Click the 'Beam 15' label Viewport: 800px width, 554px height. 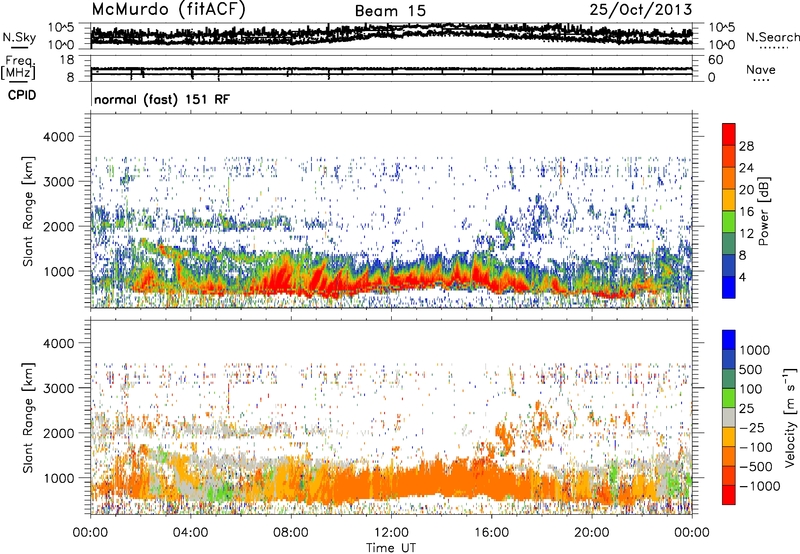click(x=390, y=11)
